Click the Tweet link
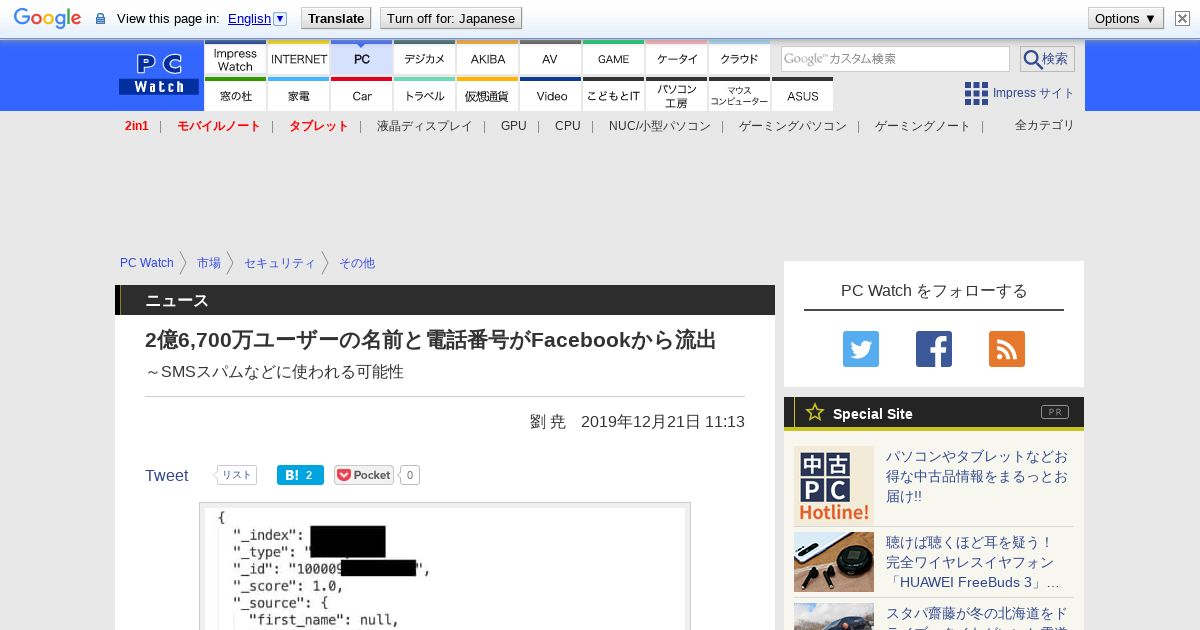 [x=167, y=476]
